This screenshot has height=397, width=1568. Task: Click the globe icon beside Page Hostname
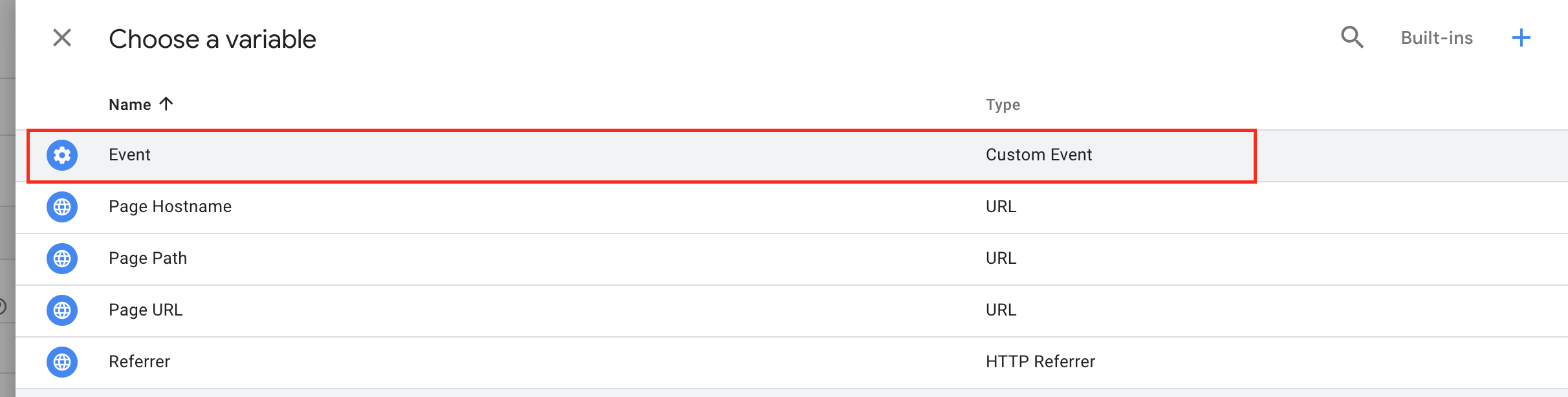point(61,207)
